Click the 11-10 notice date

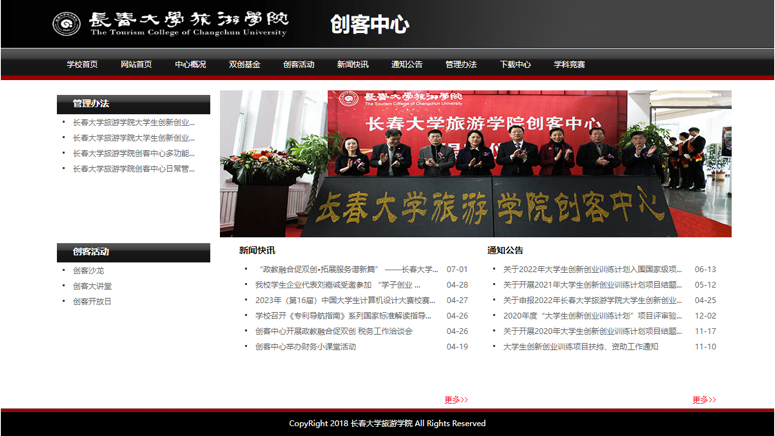click(705, 347)
